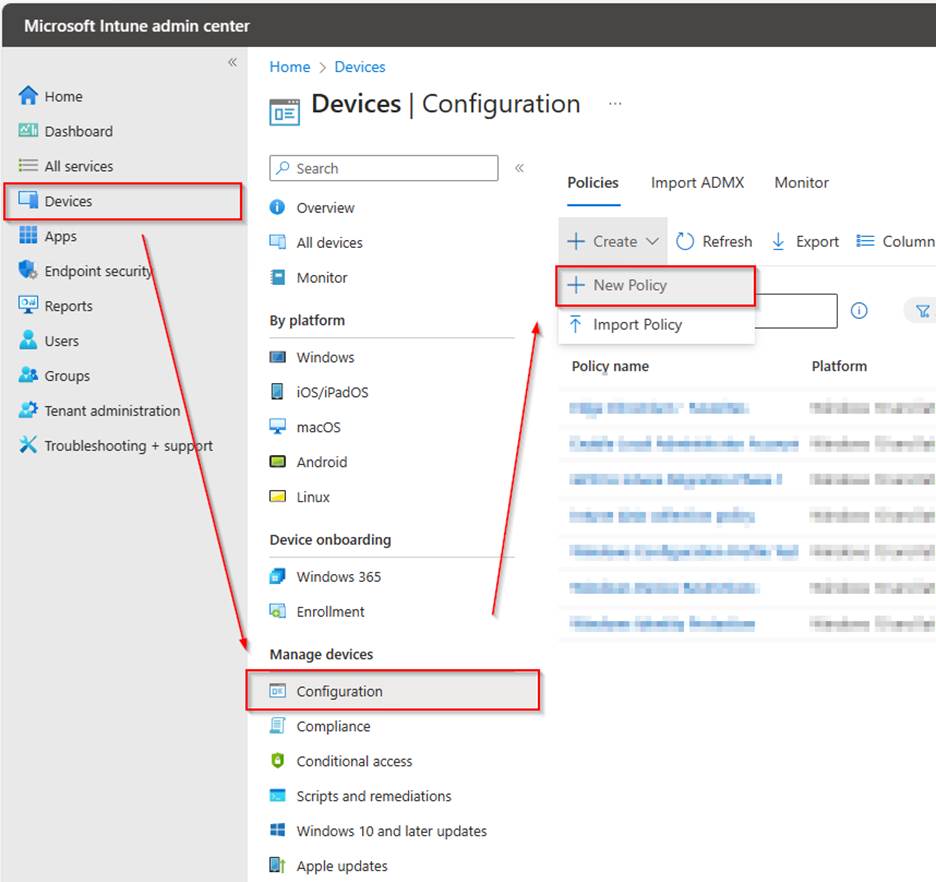Viewport: 936px width, 882px height.
Task: Switch to the Monitor tab
Action: click(x=800, y=183)
